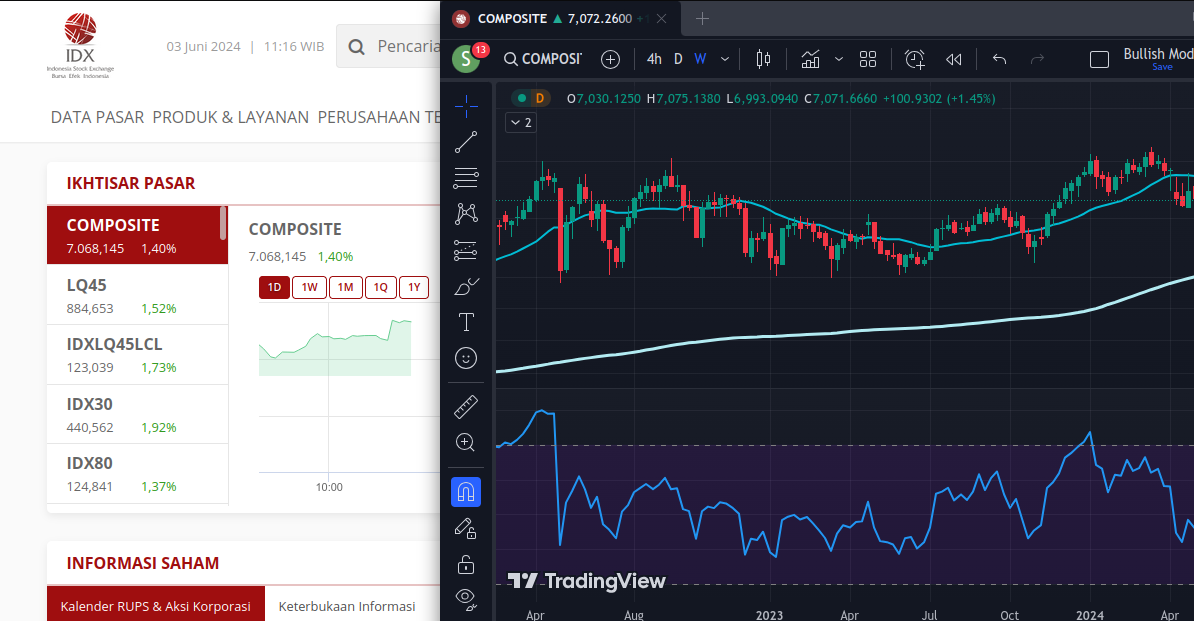Choose the 1M chart range
This screenshot has width=1194, height=621.
pos(346,287)
